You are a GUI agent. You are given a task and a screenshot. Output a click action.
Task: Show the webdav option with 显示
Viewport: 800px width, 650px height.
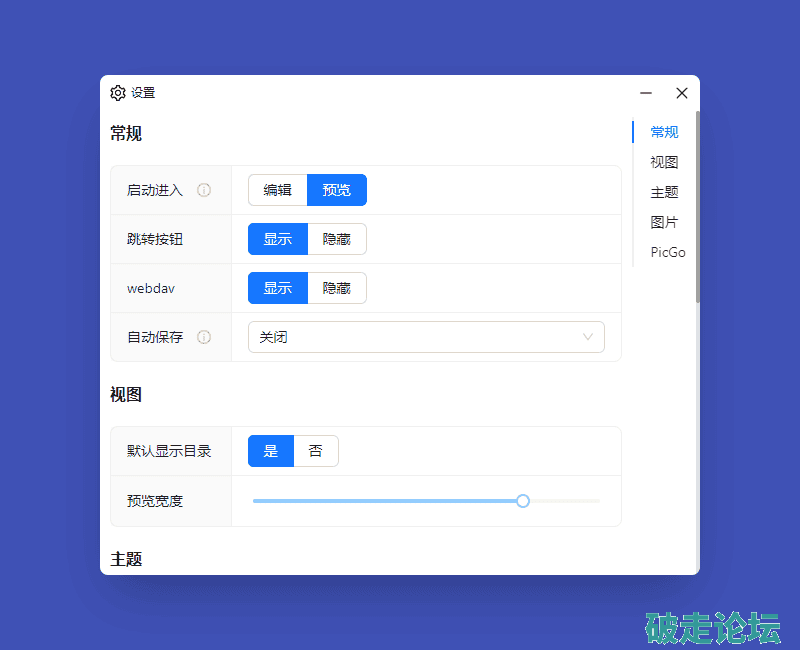pos(278,288)
